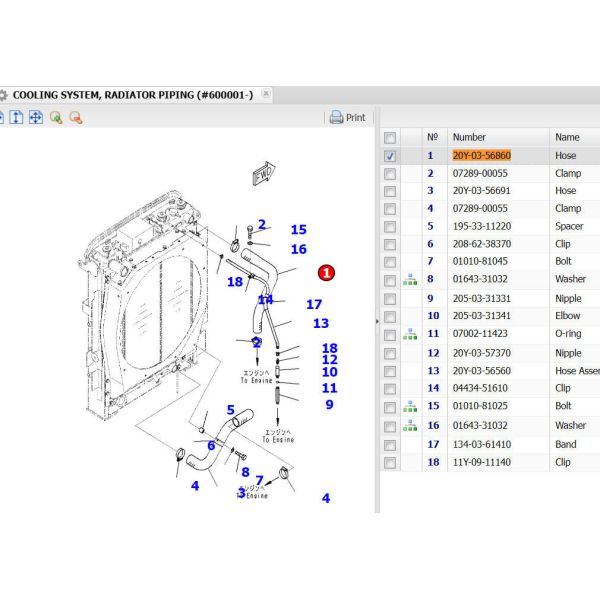Open the washer sub-assembly icon in row 16
The height and width of the screenshot is (600, 600).
coord(410,426)
